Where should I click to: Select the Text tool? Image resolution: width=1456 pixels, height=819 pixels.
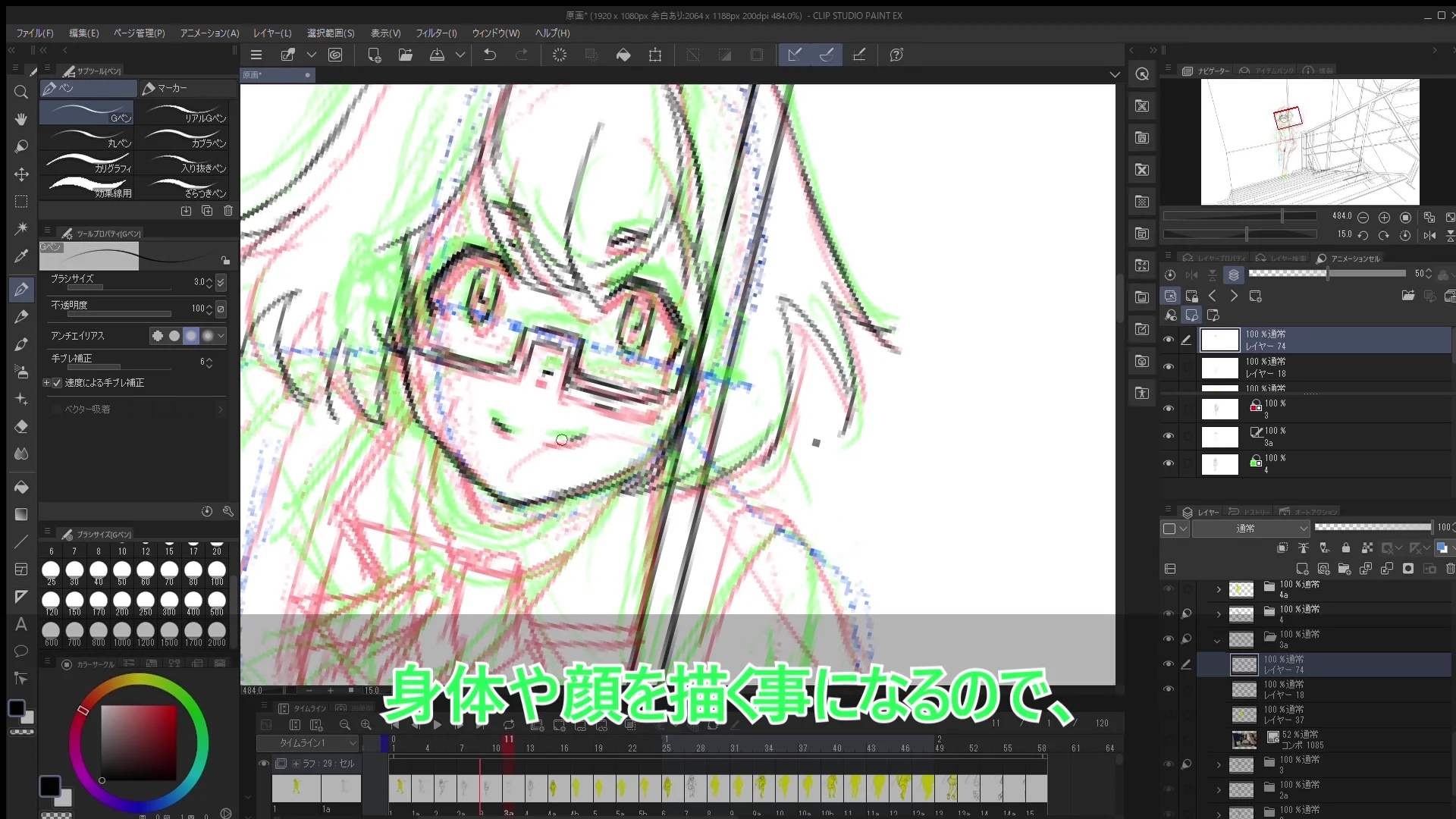click(x=20, y=625)
